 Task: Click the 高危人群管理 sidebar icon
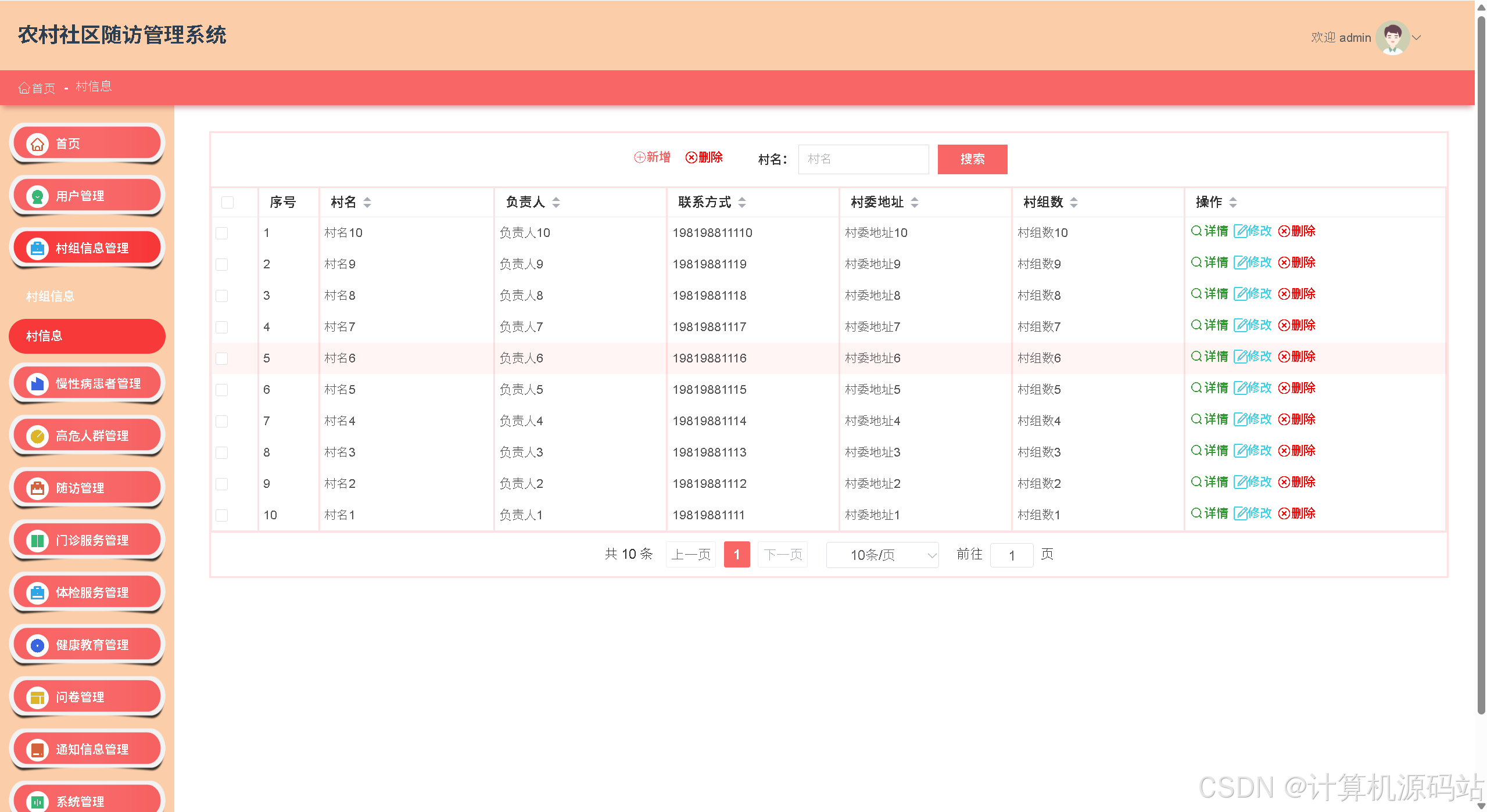[38, 436]
